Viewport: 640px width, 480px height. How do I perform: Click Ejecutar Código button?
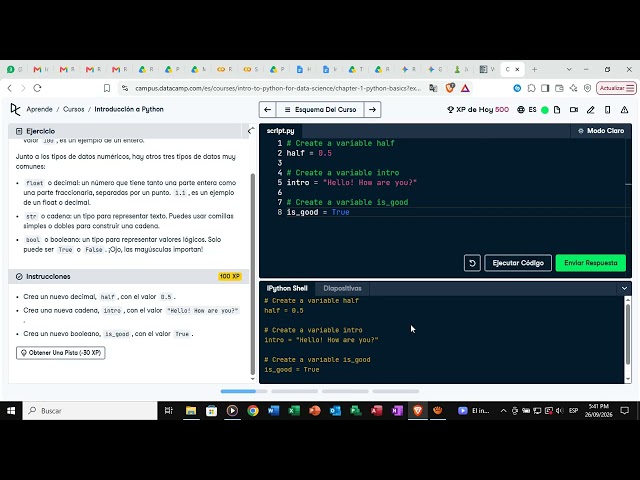tap(518, 263)
